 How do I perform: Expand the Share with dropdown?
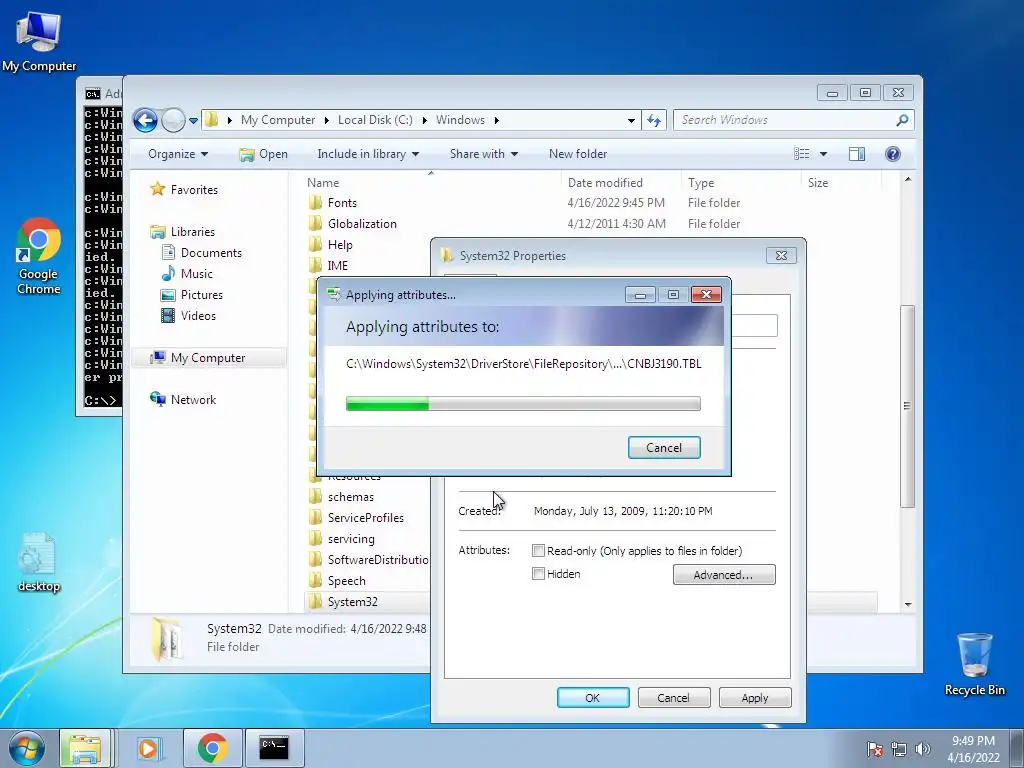[483, 154]
